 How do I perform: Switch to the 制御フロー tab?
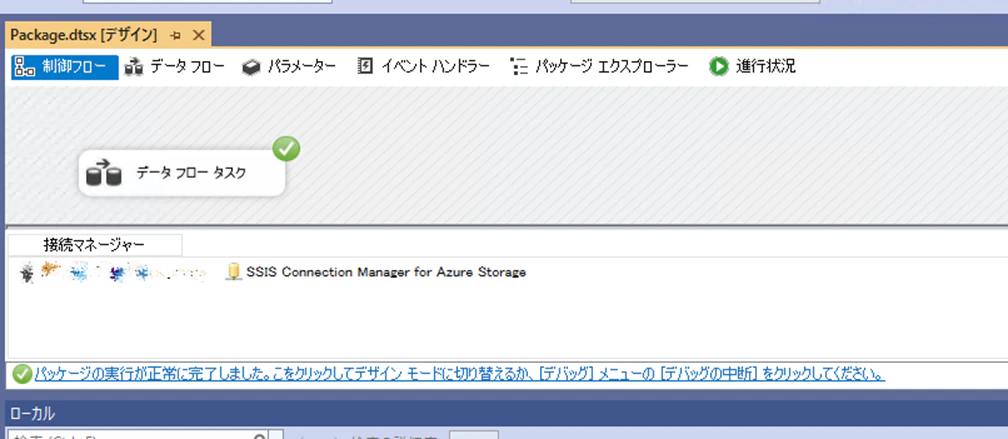tap(65, 67)
